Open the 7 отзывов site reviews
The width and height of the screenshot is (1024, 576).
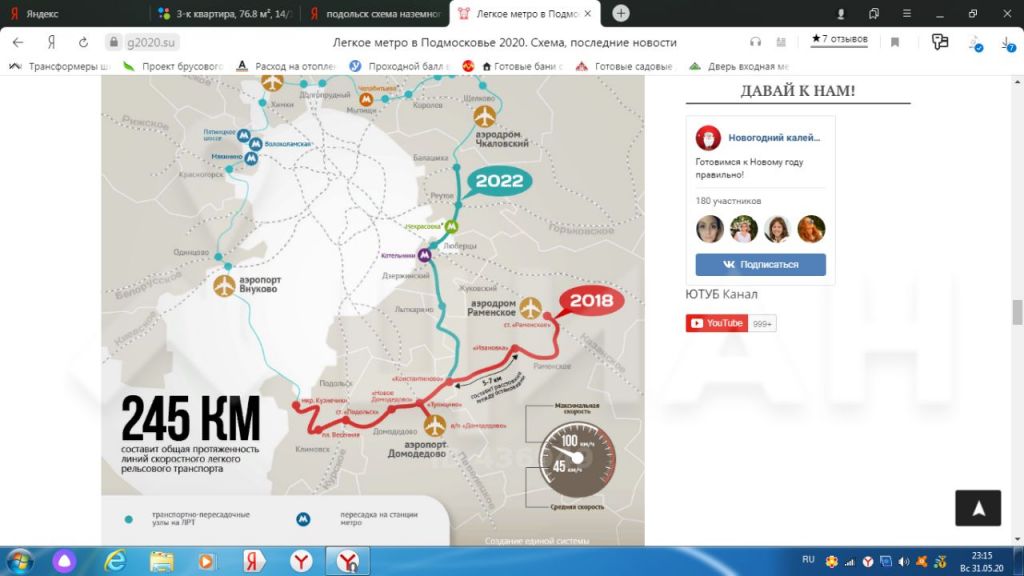(x=839, y=40)
